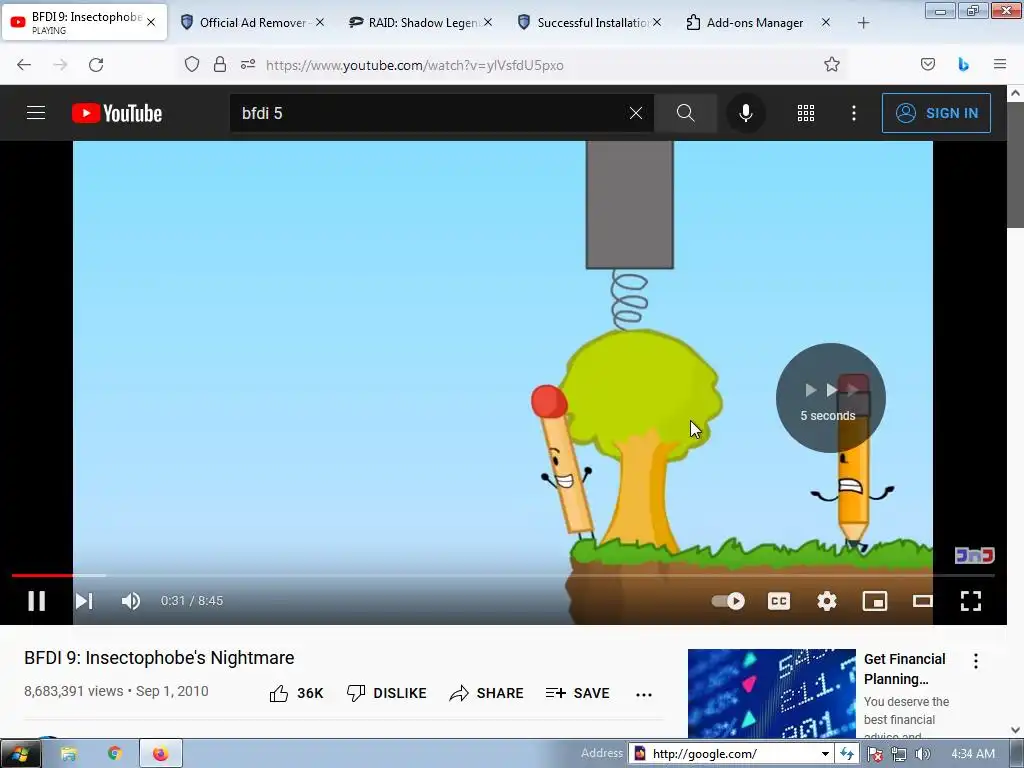
Task: Switch to theater mode
Action: (x=922, y=601)
